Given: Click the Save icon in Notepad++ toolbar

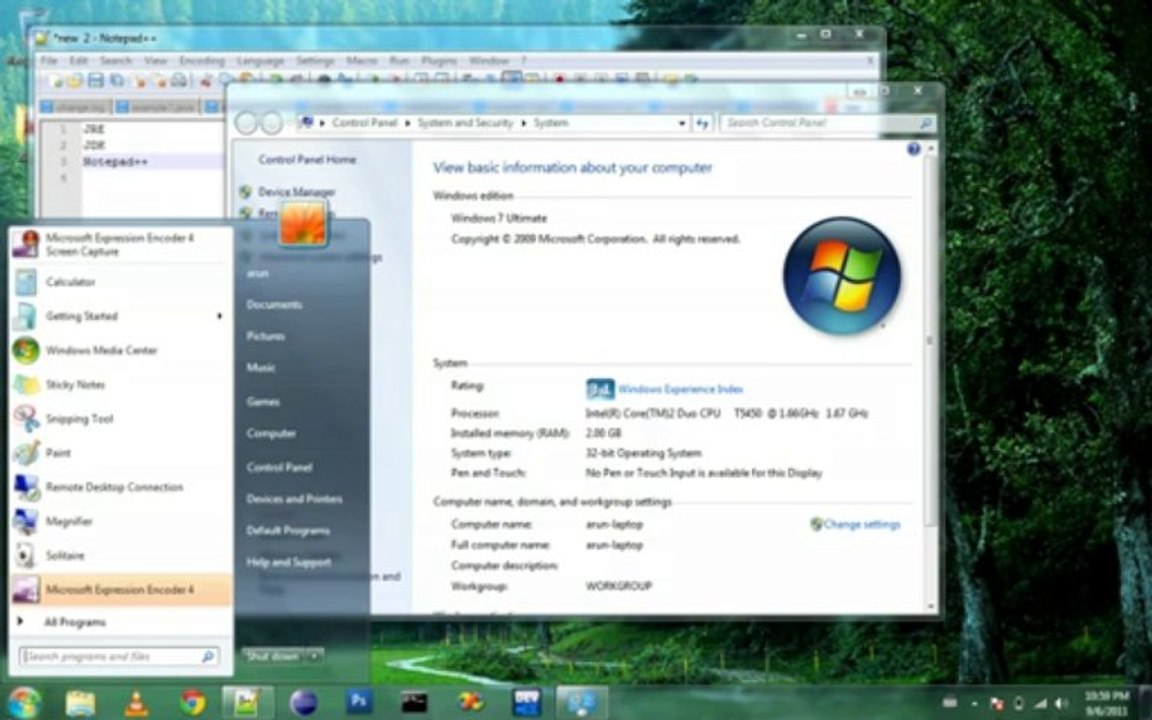Looking at the screenshot, I should [96, 81].
